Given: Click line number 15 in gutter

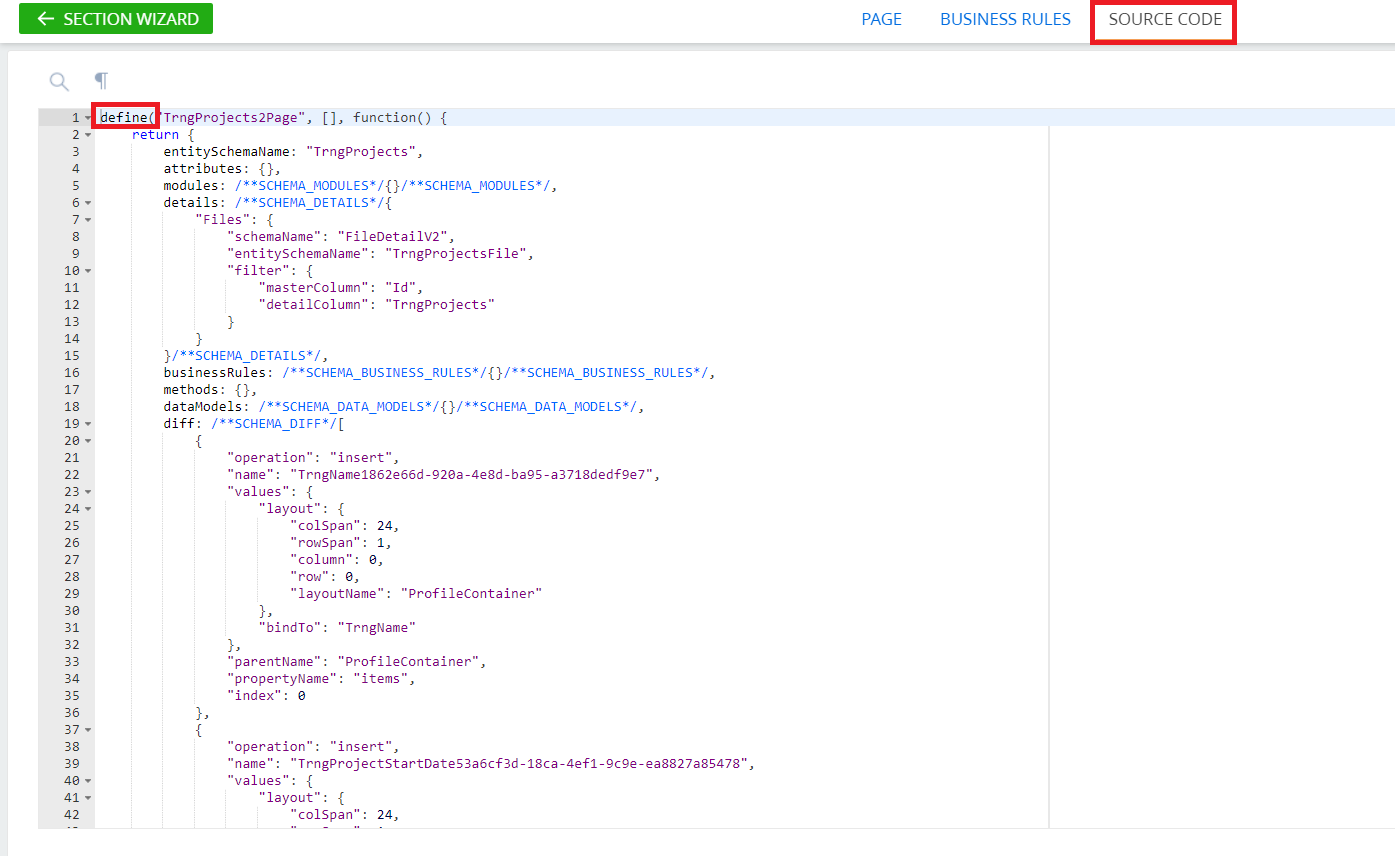Looking at the screenshot, I should click(x=71, y=356).
